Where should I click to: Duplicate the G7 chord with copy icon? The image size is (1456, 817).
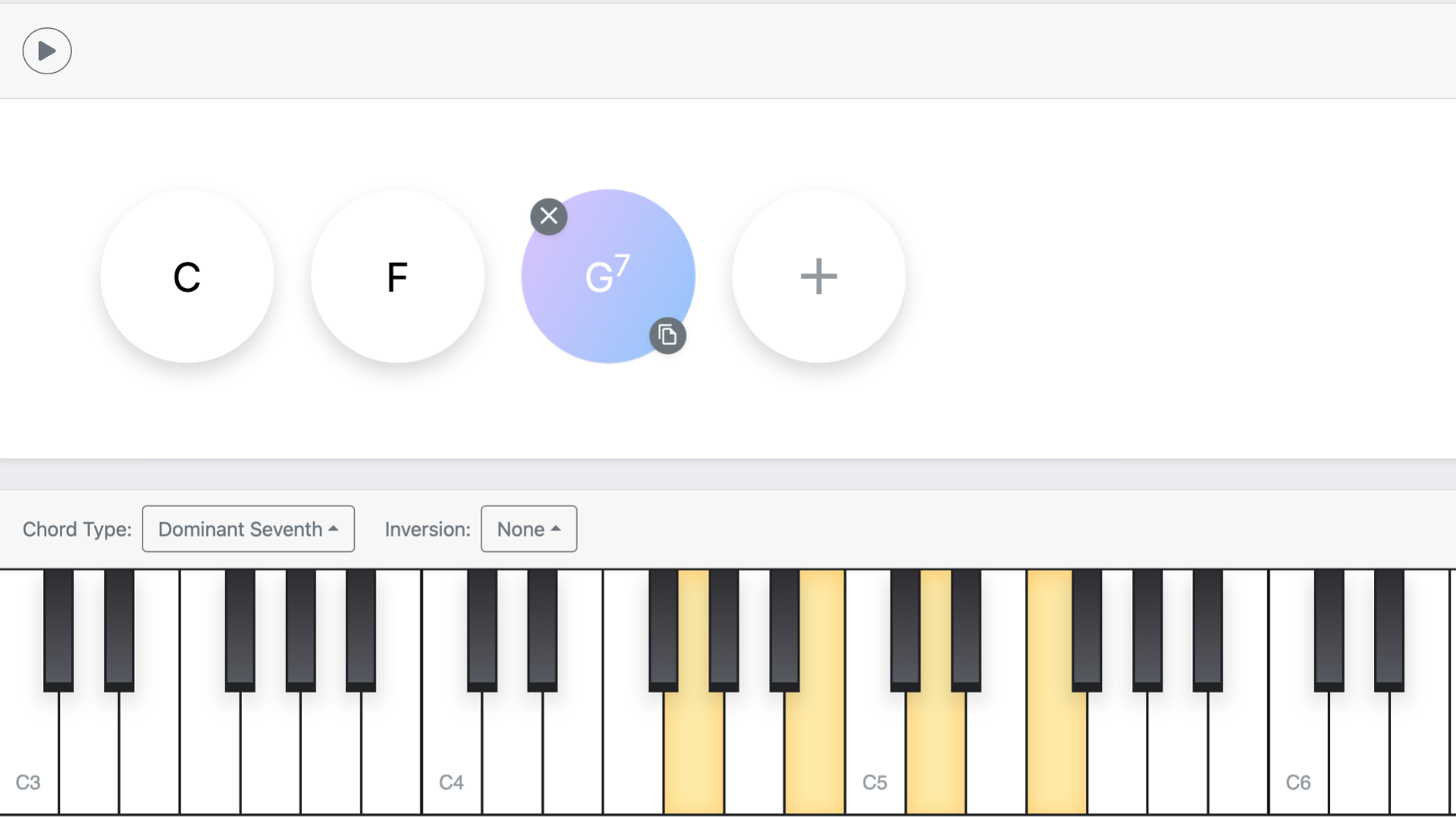pyautogui.click(x=667, y=335)
